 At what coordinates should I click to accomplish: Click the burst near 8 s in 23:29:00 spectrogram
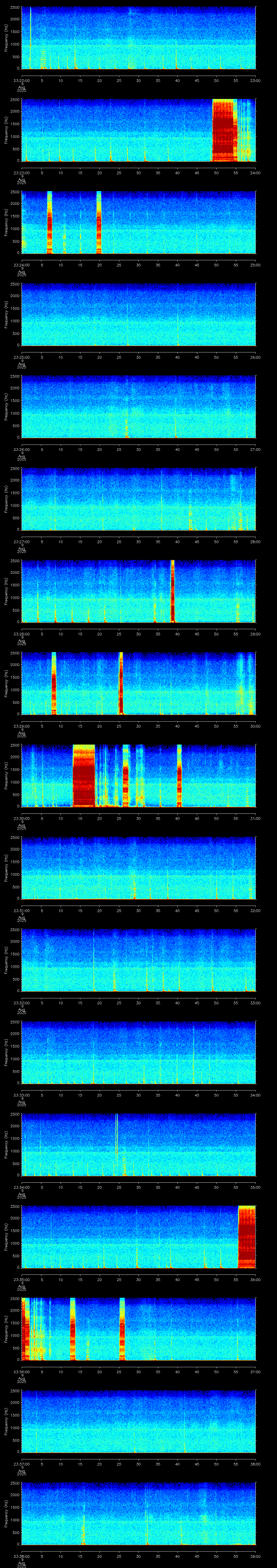54,683
